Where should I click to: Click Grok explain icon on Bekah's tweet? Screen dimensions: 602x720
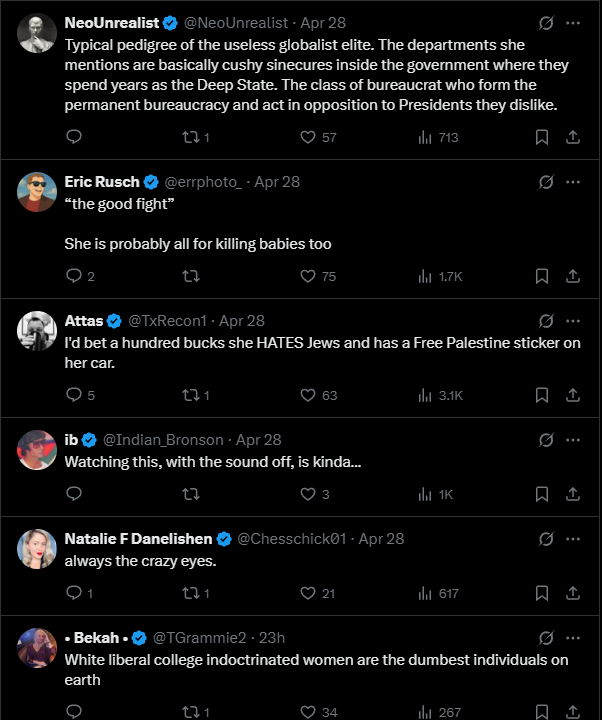tap(546, 638)
